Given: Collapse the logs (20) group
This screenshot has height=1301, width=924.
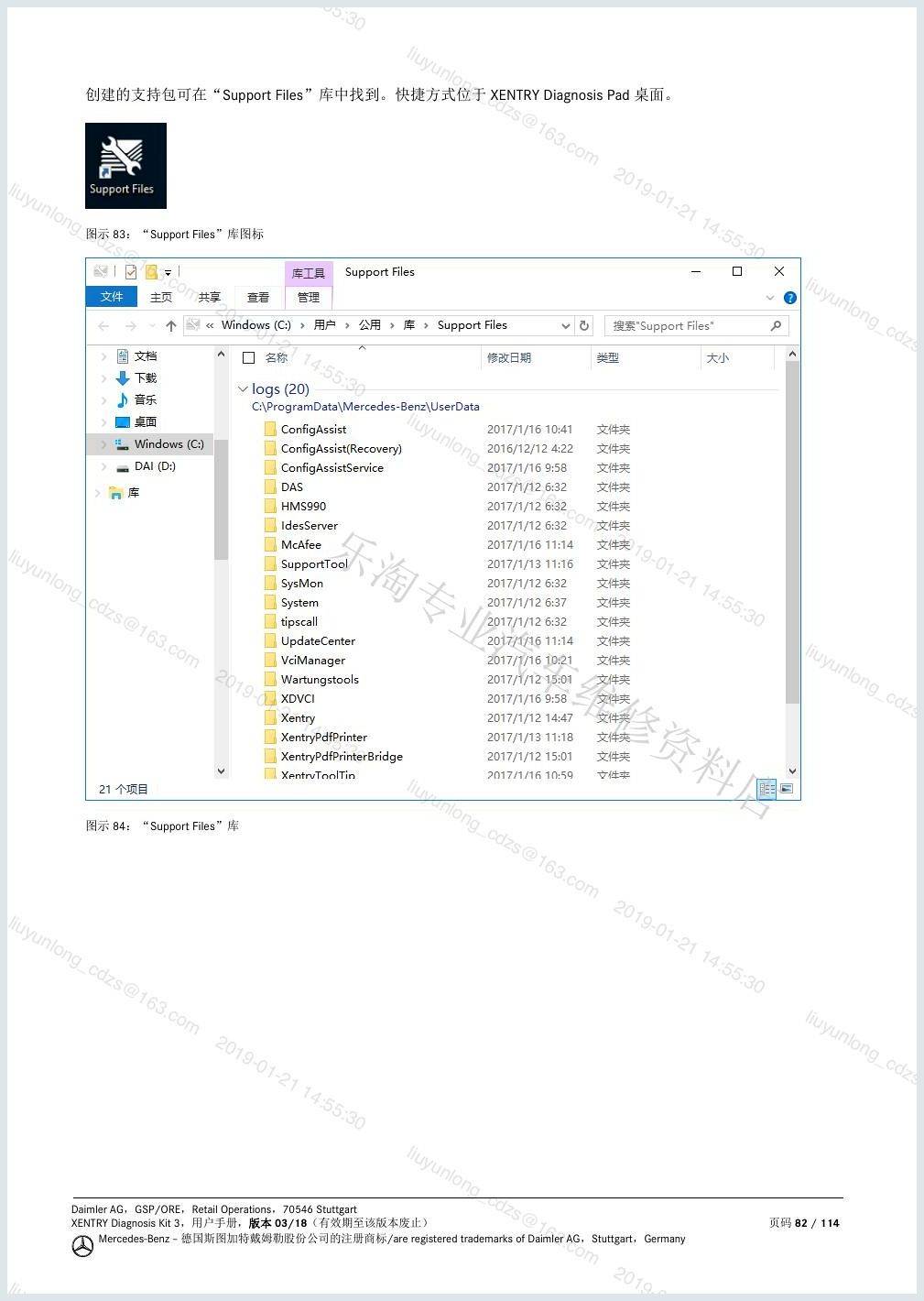Looking at the screenshot, I should (x=243, y=389).
